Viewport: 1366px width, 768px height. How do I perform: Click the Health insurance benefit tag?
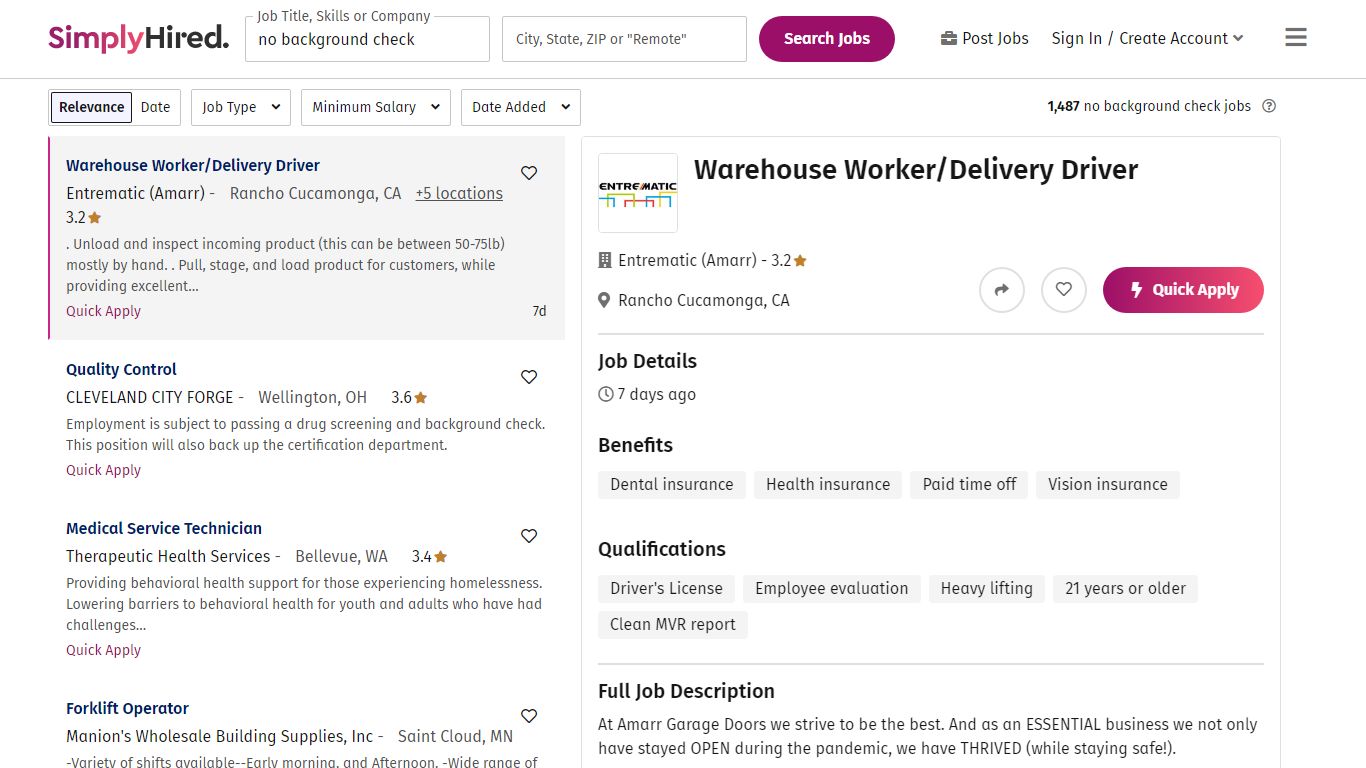[828, 485]
